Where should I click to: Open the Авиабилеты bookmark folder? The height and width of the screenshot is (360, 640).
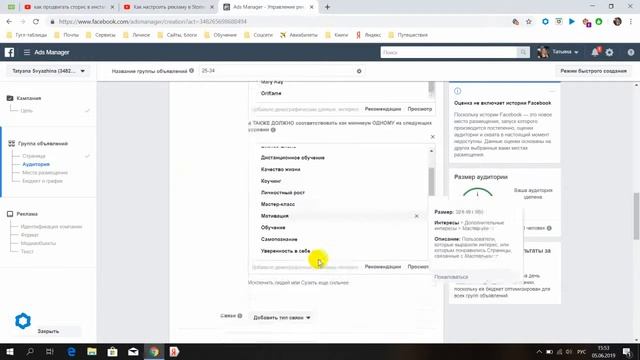coord(299,35)
